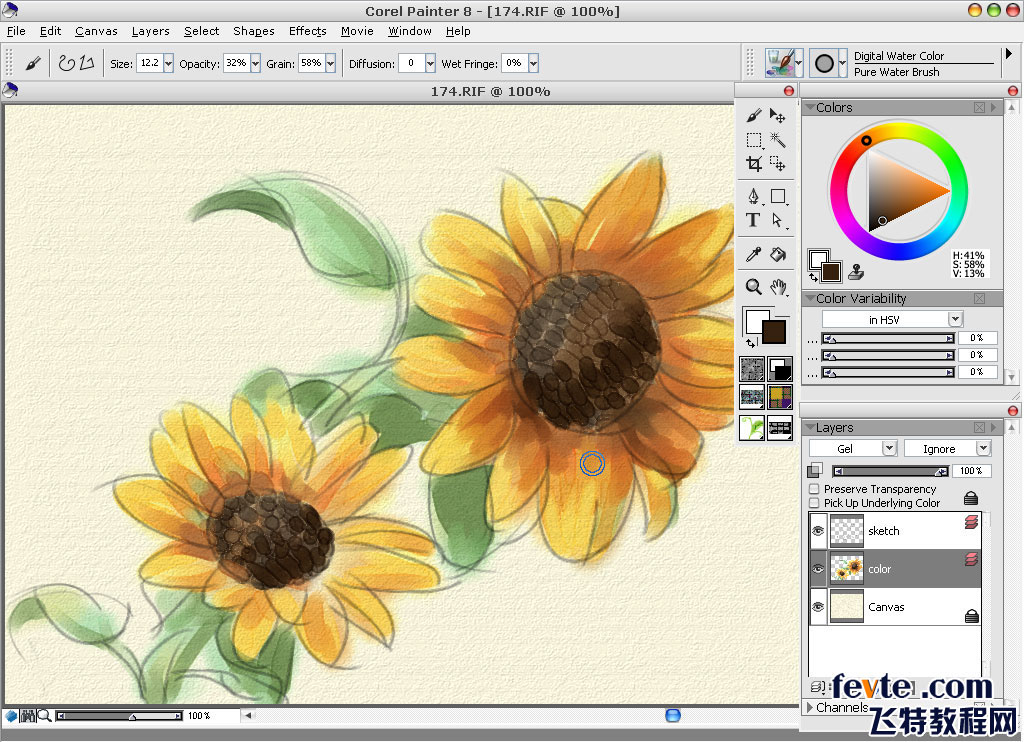Open the Paper selector in toolbox
This screenshot has width=1024, height=742.
(752, 369)
